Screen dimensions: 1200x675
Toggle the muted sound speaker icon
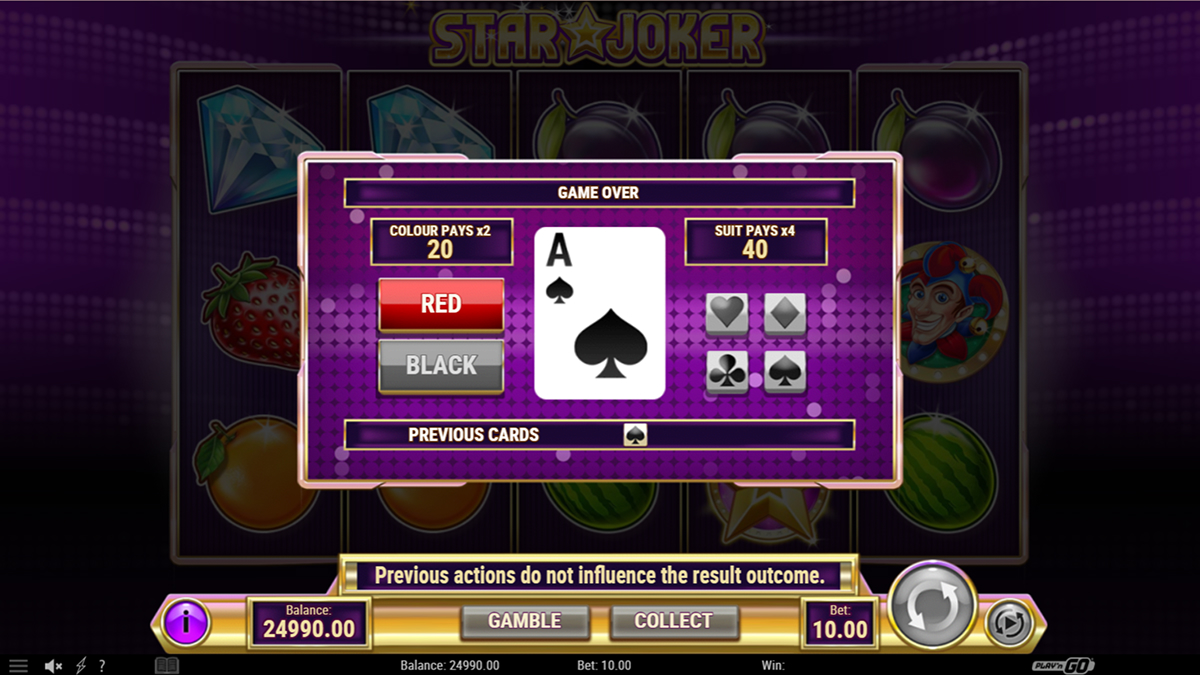coord(54,665)
